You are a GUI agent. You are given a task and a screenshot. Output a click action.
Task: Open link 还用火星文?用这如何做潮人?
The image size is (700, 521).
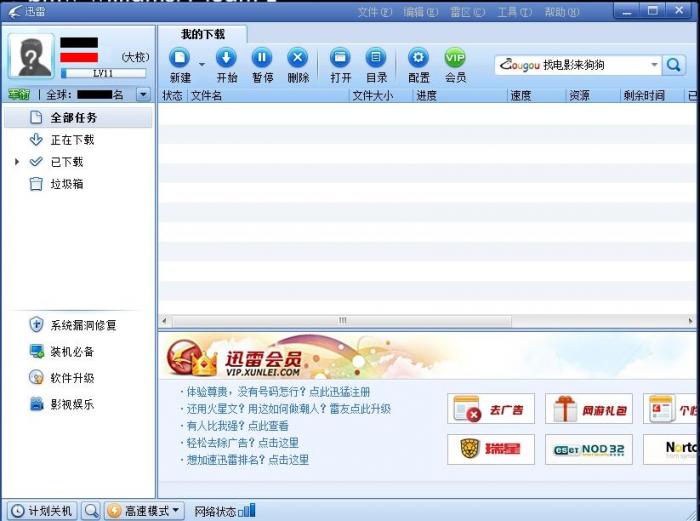tap(288, 409)
